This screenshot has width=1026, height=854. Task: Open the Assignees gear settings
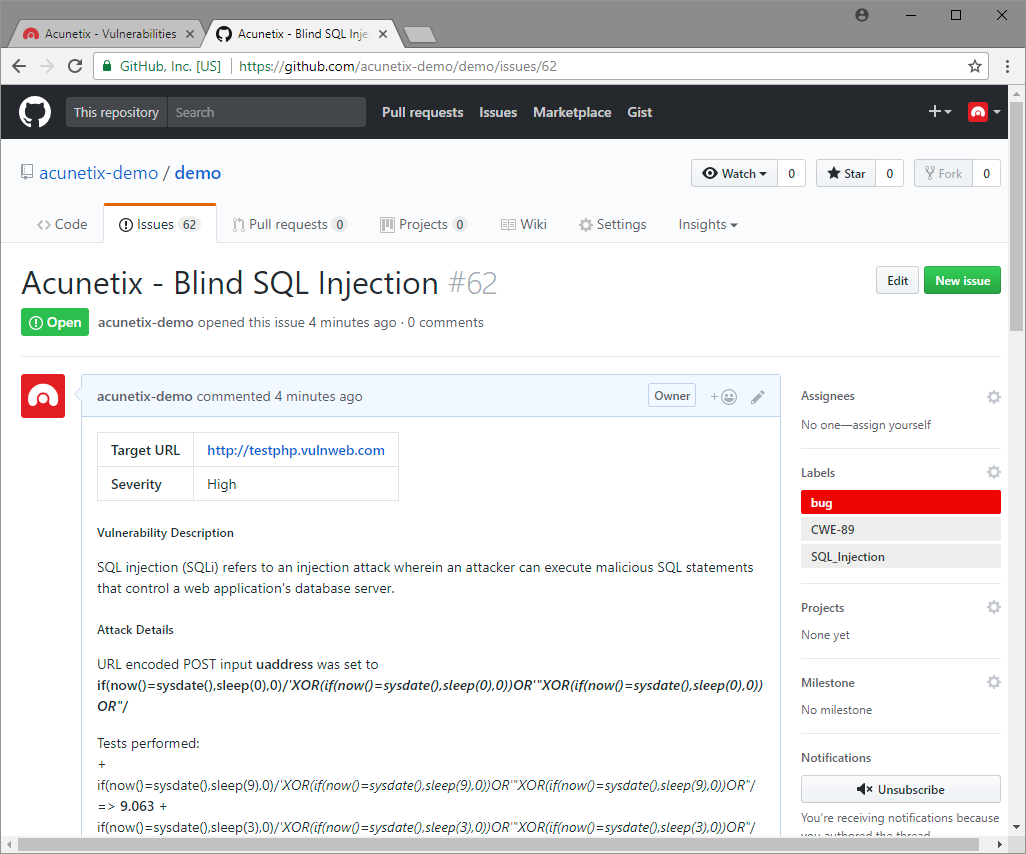point(993,397)
